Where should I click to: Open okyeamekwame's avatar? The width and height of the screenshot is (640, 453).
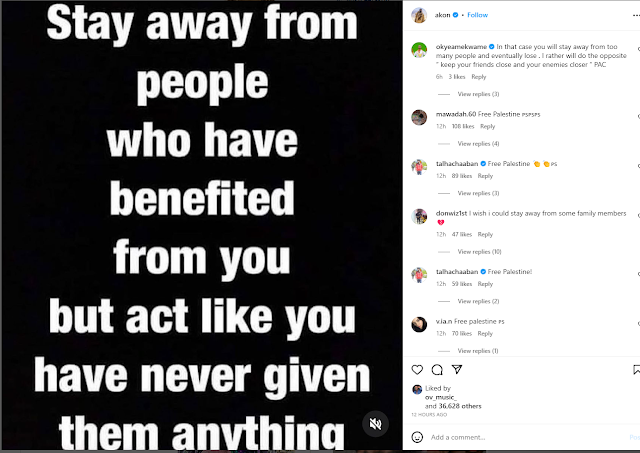419,50
